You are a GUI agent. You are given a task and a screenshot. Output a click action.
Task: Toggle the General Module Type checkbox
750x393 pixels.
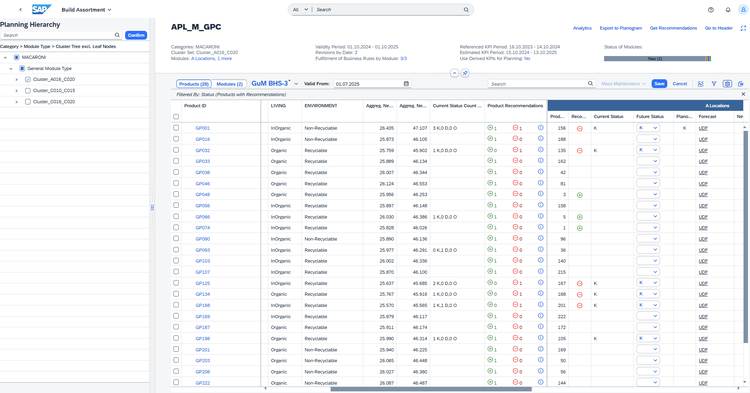point(22,68)
